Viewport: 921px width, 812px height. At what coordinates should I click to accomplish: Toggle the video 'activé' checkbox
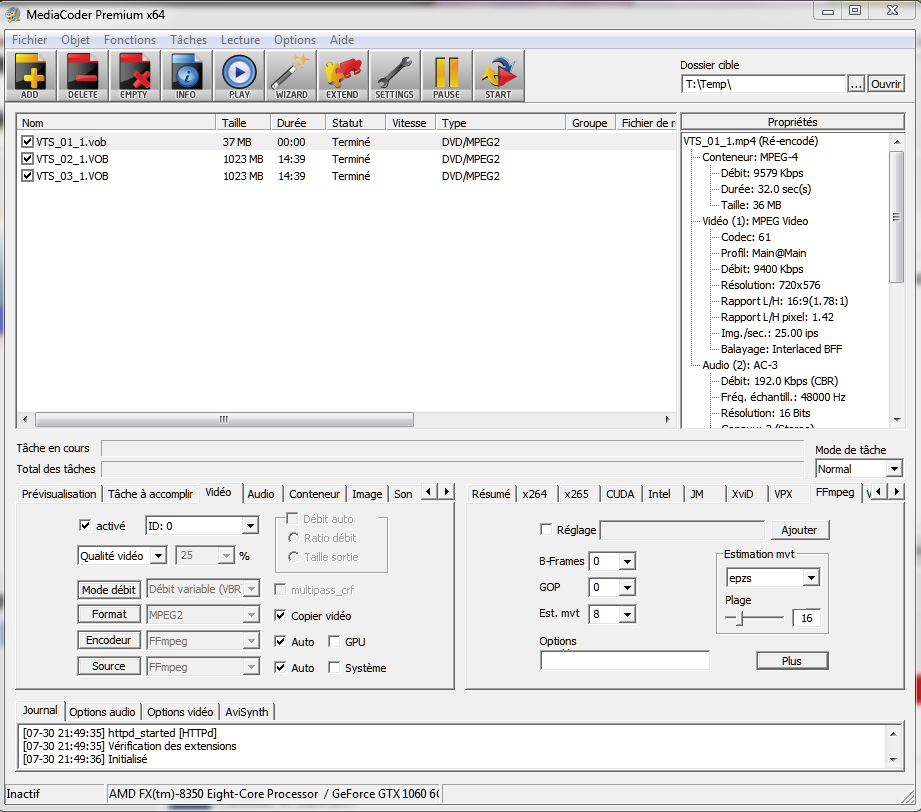85,525
